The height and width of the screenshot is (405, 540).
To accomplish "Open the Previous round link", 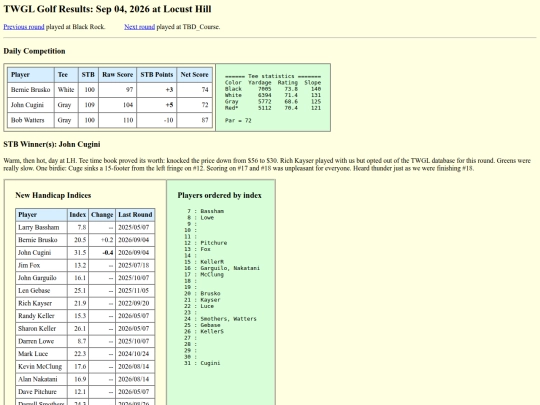I will 24,27.
